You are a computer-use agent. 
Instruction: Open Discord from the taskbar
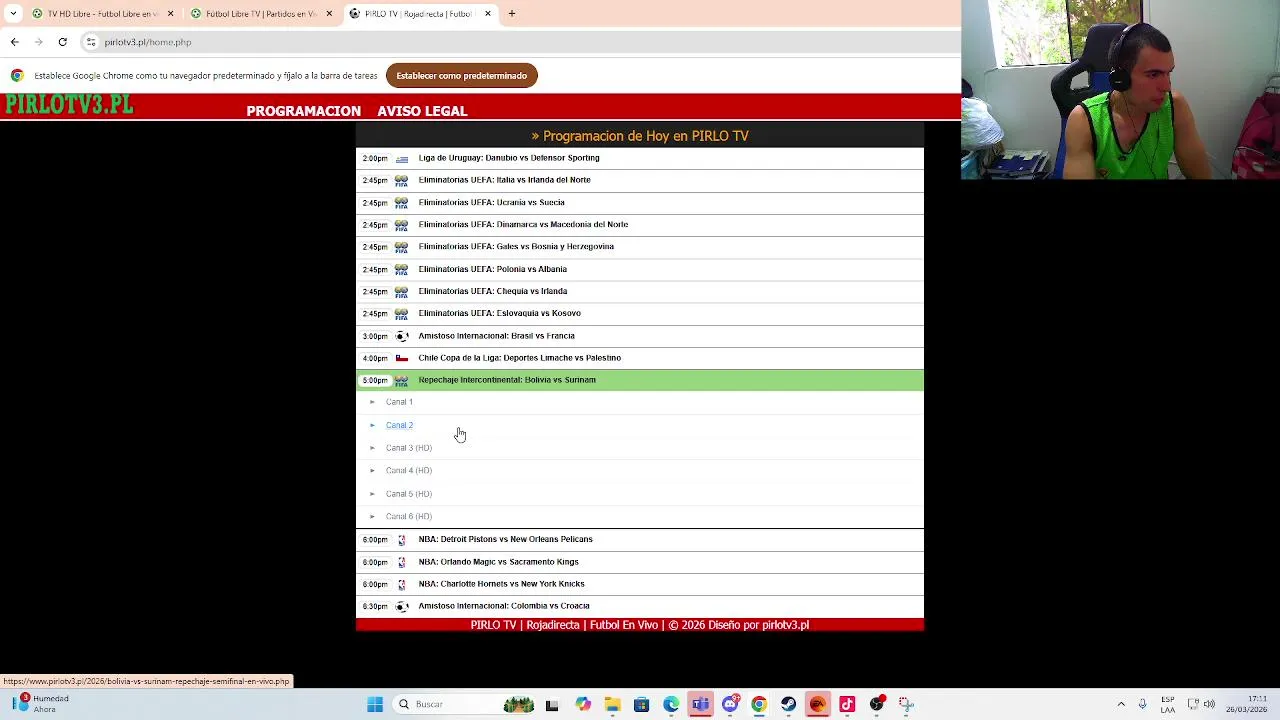pyautogui.click(x=730, y=704)
